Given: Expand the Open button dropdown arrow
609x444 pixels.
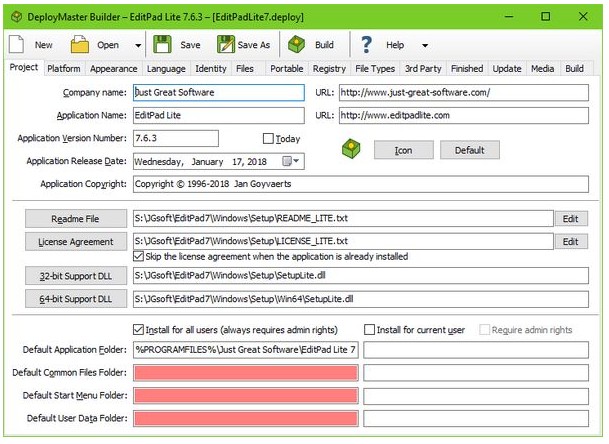Looking at the screenshot, I should [x=138, y=45].
